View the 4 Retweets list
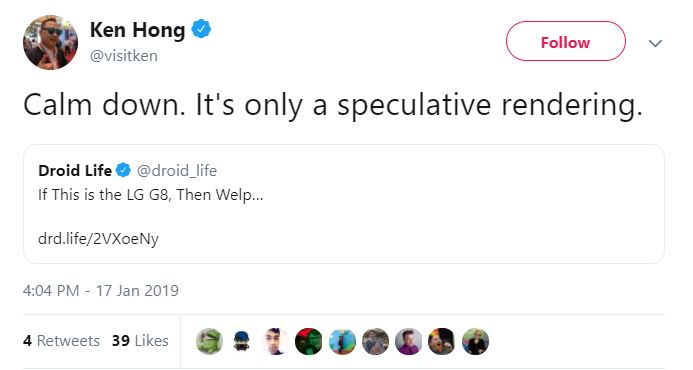The image size is (693, 370). point(61,340)
